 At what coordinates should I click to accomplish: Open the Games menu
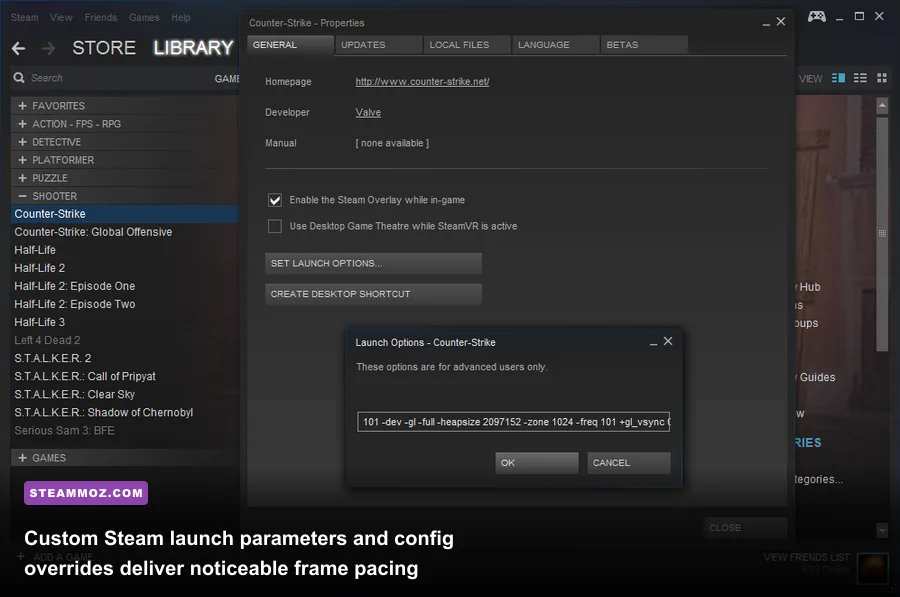[x=144, y=17]
